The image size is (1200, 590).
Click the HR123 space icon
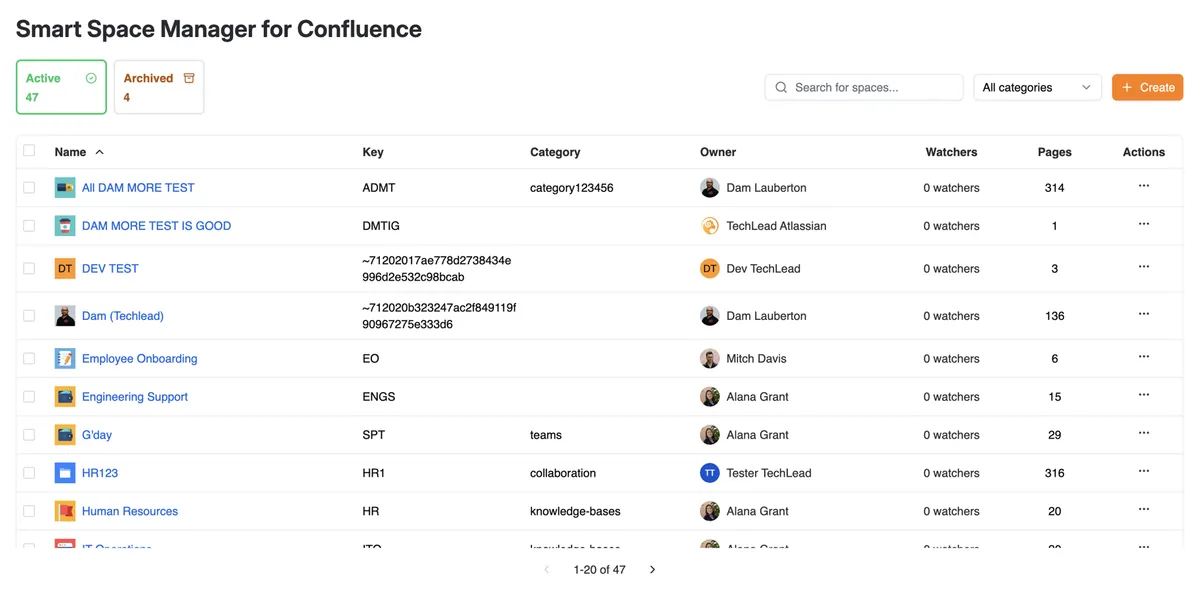pos(65,472)
